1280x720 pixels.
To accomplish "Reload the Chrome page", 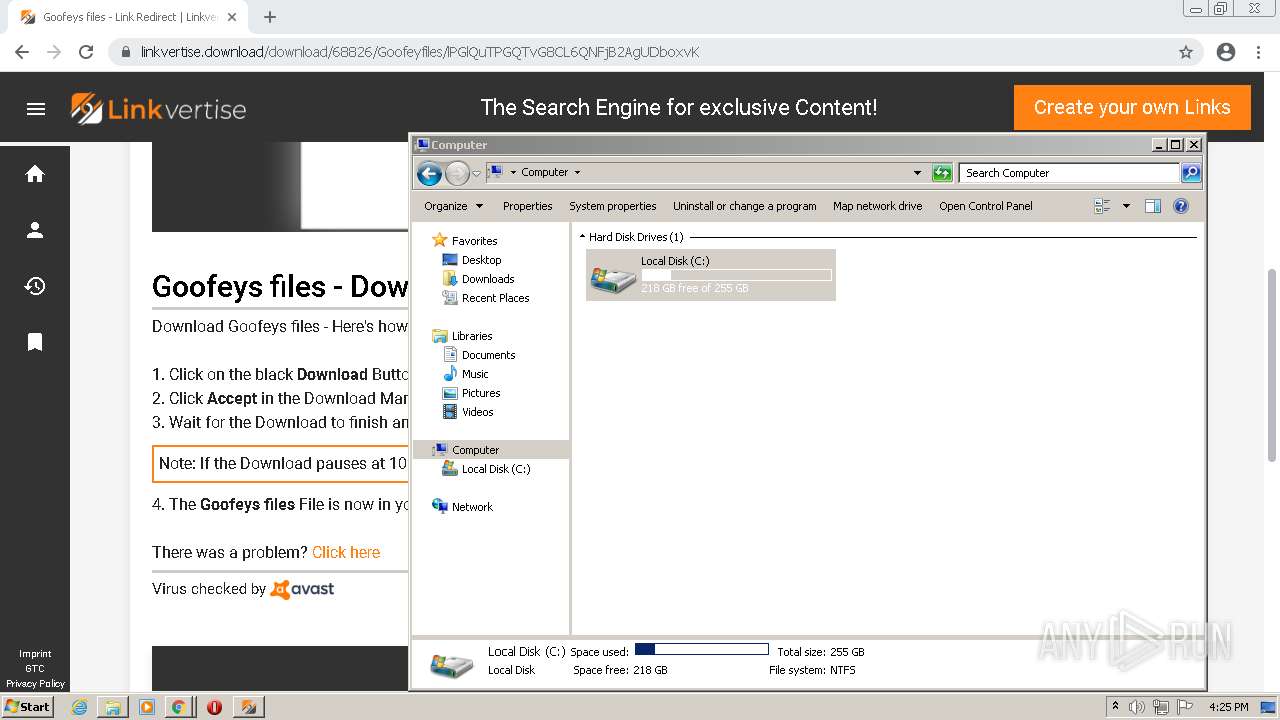I will (x=86, y=52).
